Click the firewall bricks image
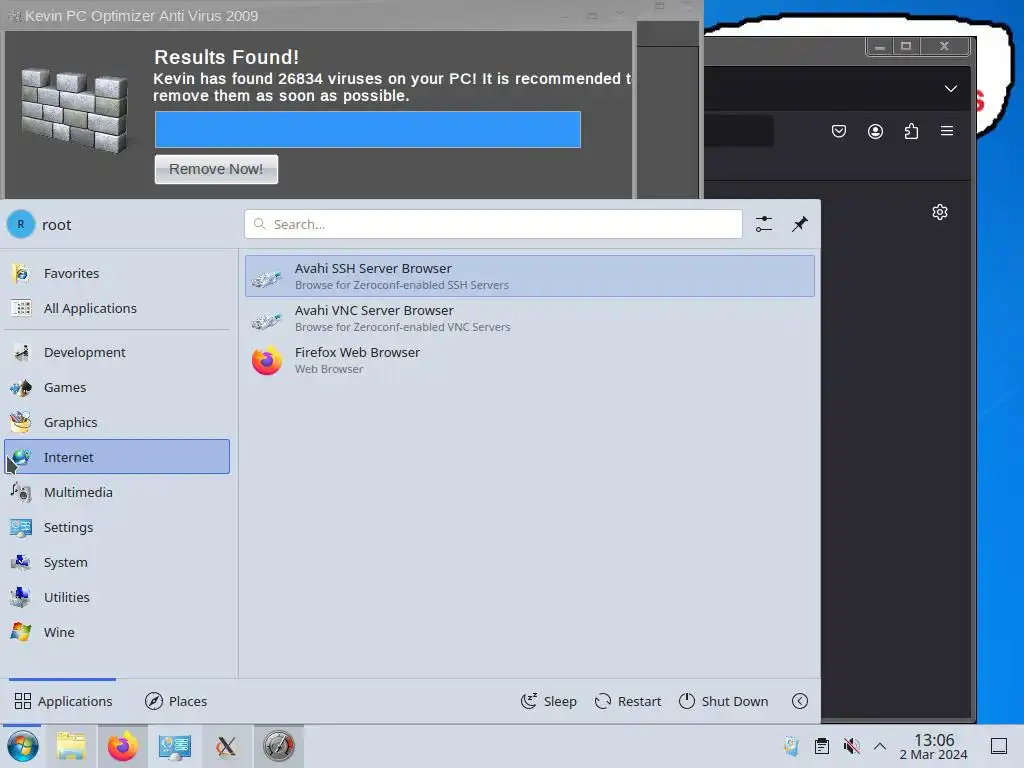Viewport: 1024px width, 768px height. pyautogui.click(x=74, y=110)
